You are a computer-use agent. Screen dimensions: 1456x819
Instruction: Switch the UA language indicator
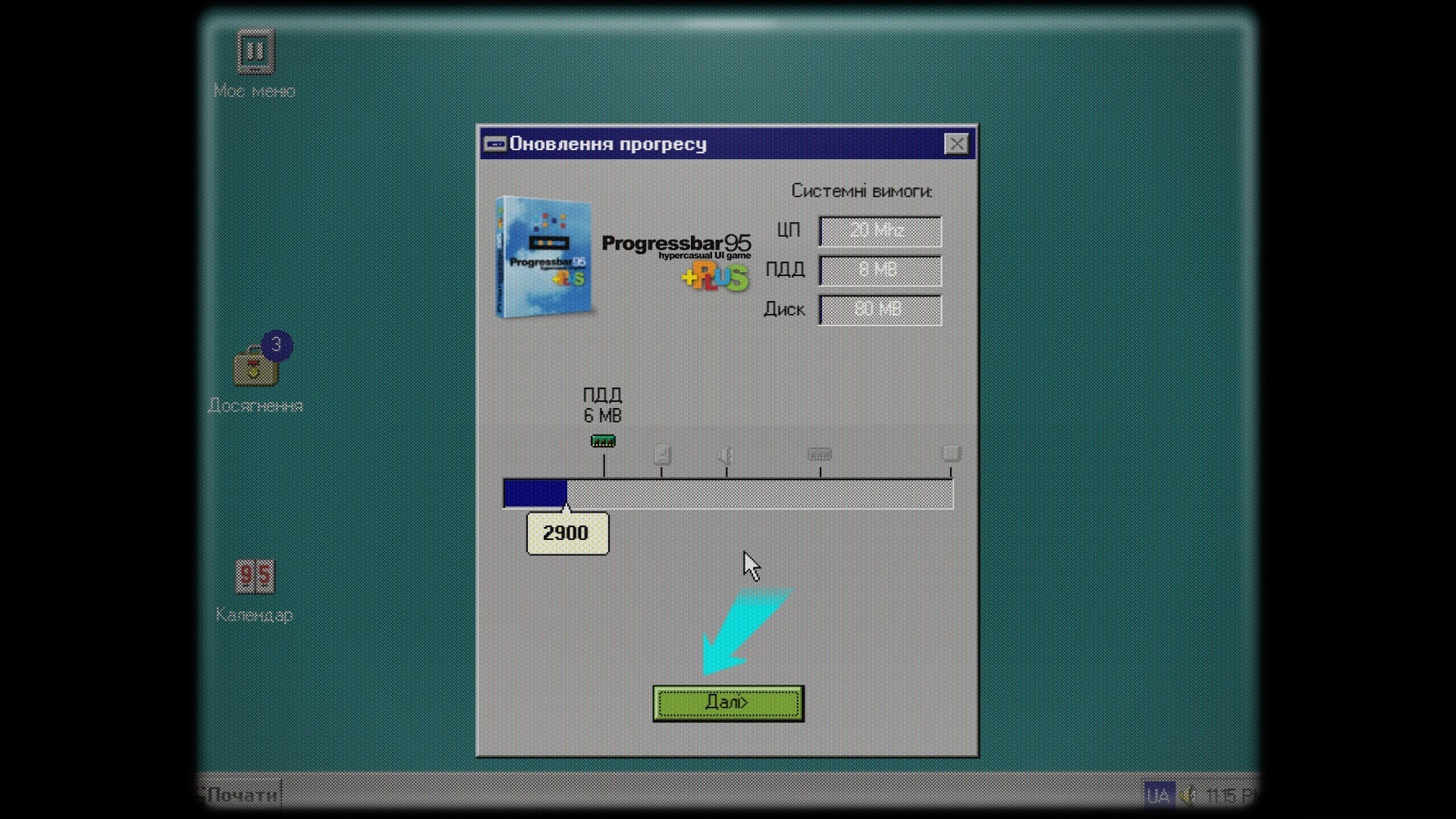(x=1159, y=795)
